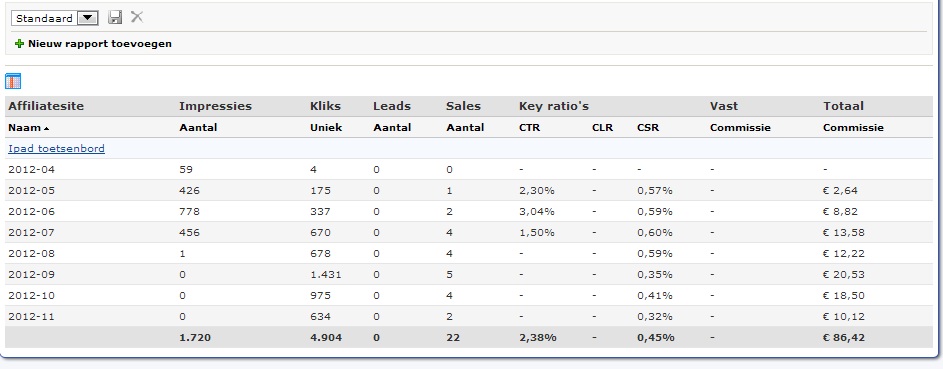Click total CTR value 2,38%
The image size is (943, 369).
tap(538, 338)
